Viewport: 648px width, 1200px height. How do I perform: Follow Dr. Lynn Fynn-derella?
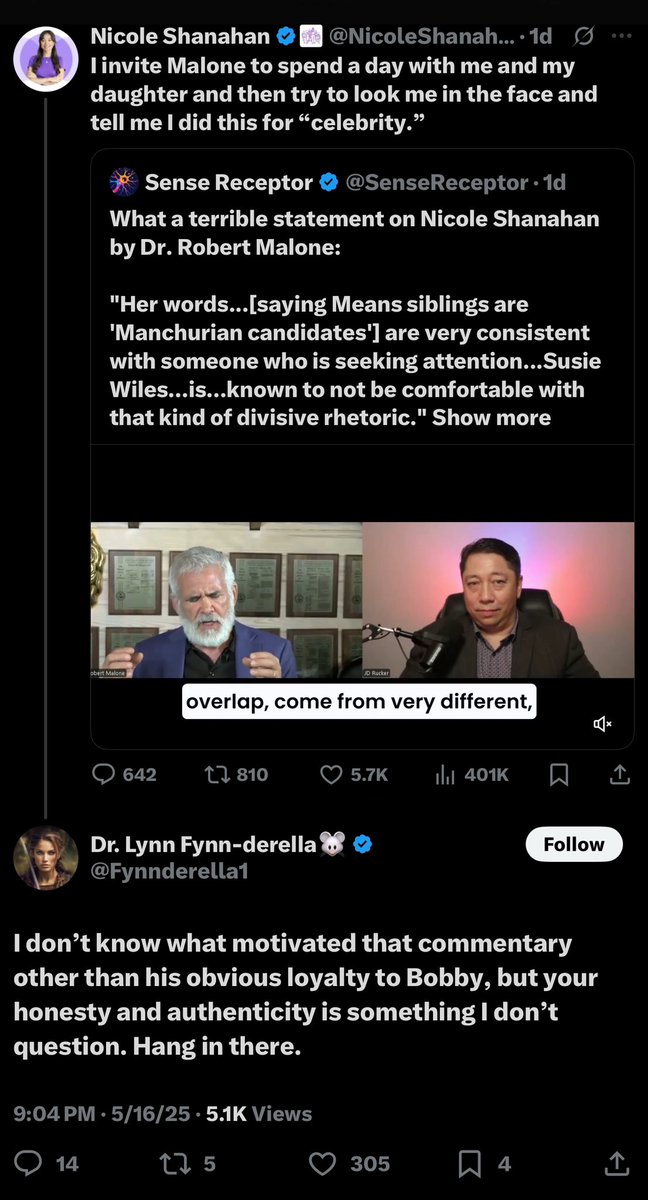[573, 844]
